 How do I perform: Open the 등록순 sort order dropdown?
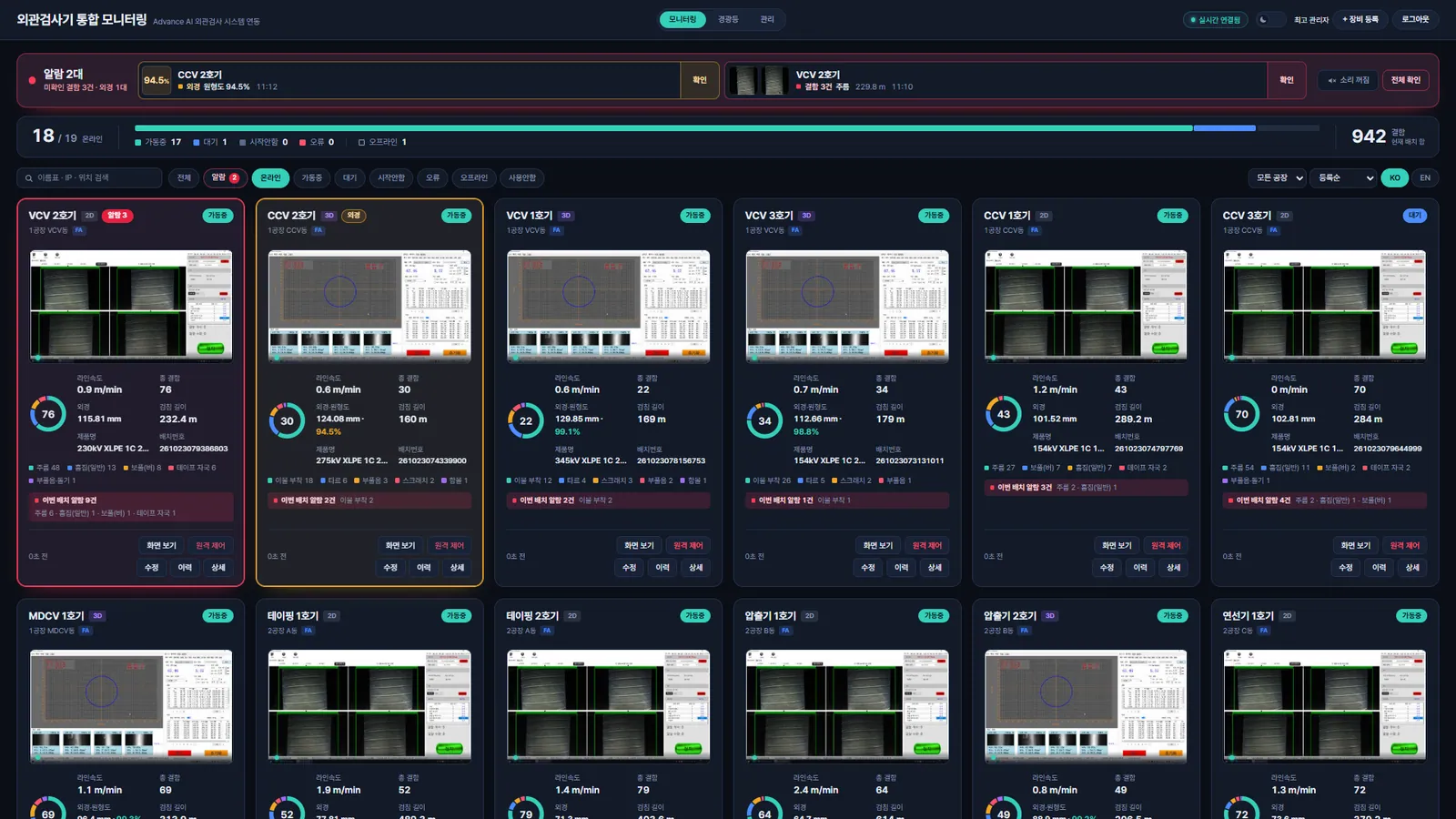[x=1345, y=178]
